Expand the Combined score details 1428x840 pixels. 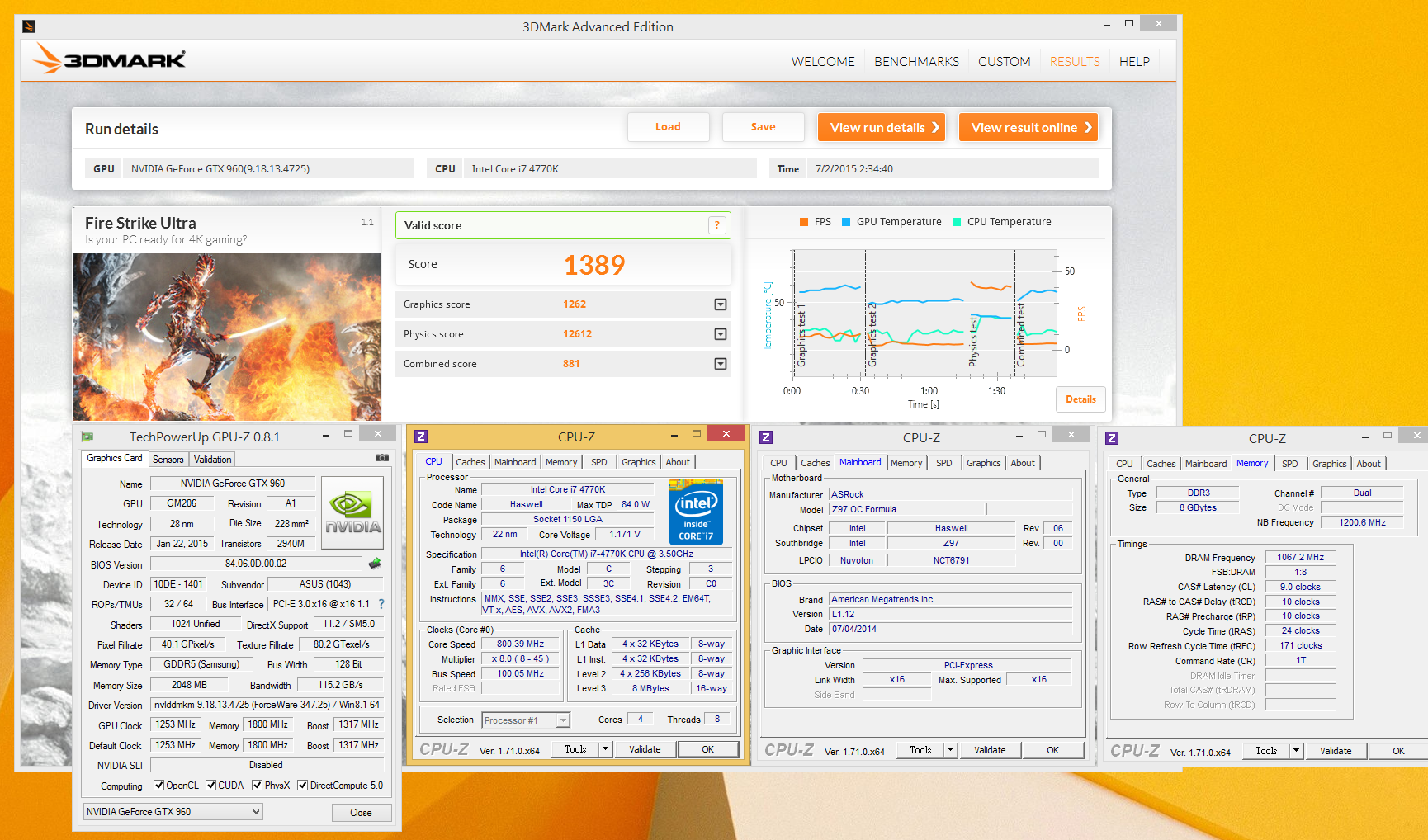pyautogui.click(x=721, y=364)
